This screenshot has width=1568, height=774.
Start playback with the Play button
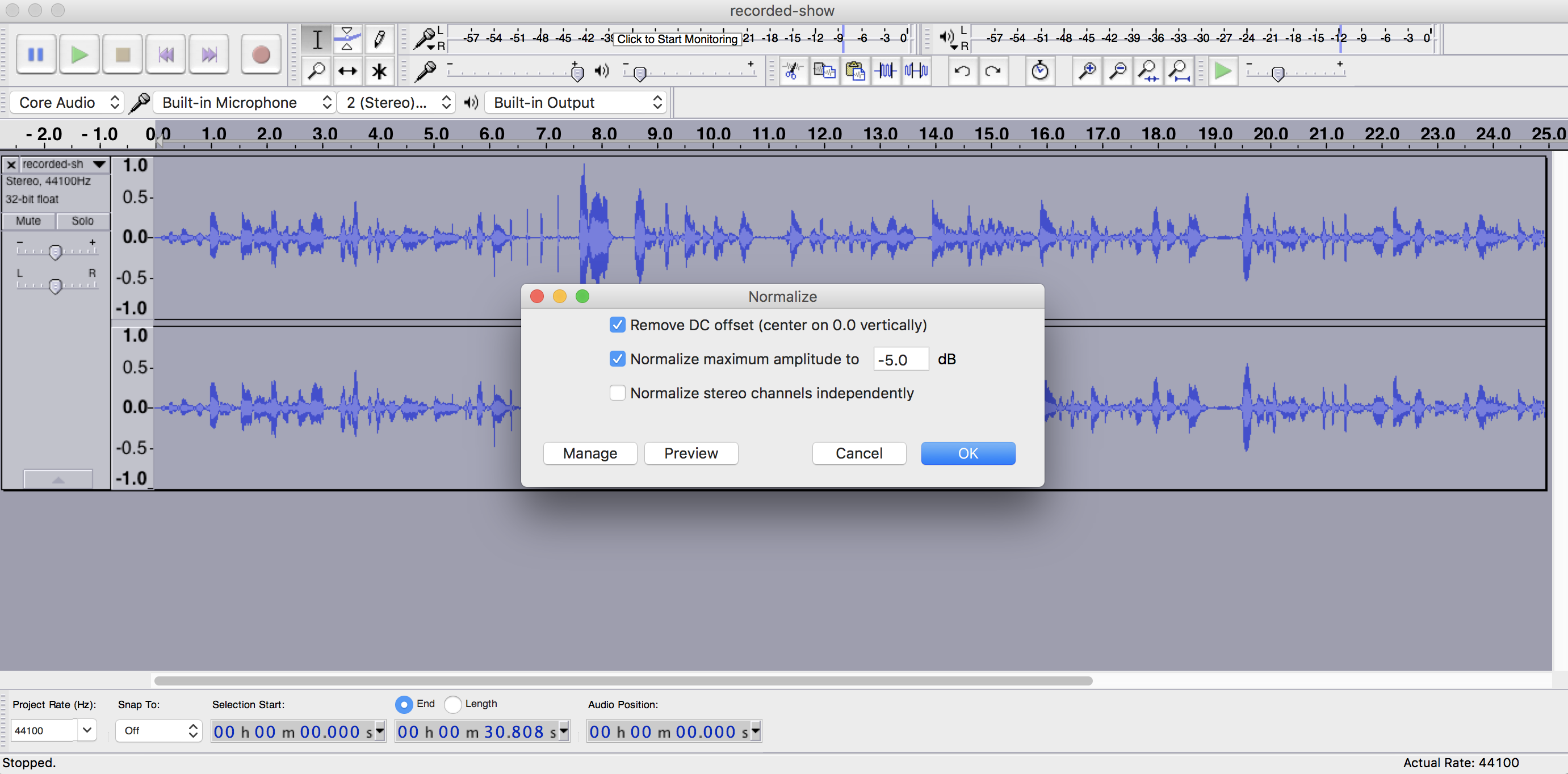pyautogui.click(x=79, y=55)
